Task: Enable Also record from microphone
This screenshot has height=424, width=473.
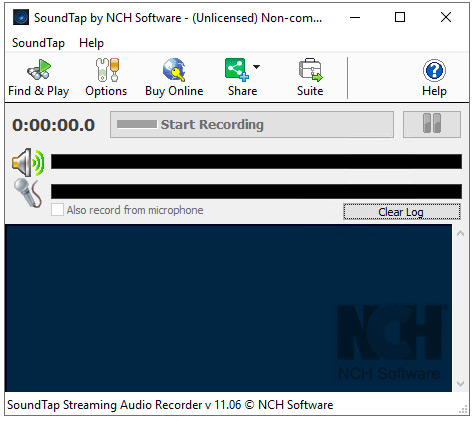Action: pos(57,210)
